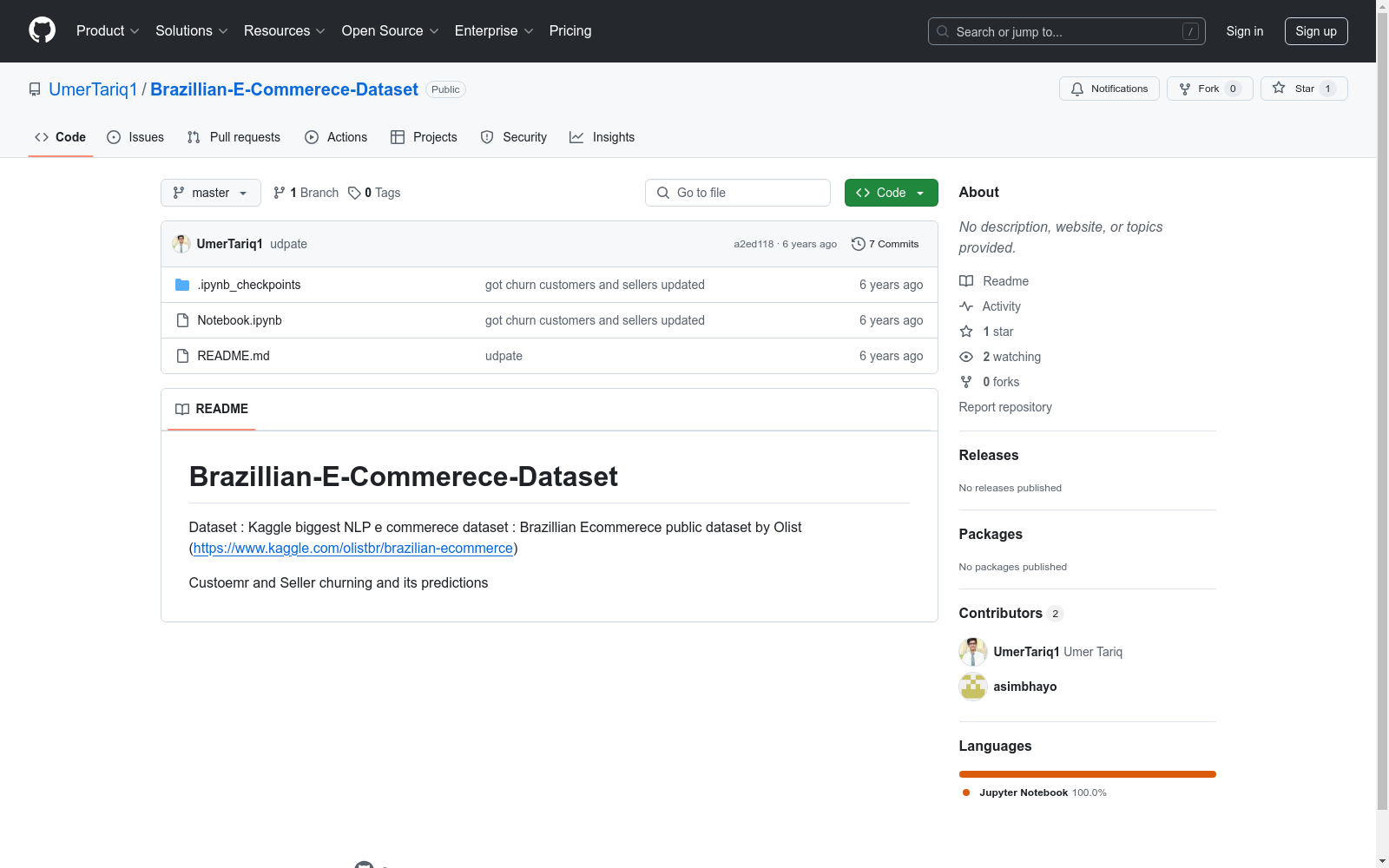
Task: Open the udpate commit message in header row
Action: coord(288,244)
